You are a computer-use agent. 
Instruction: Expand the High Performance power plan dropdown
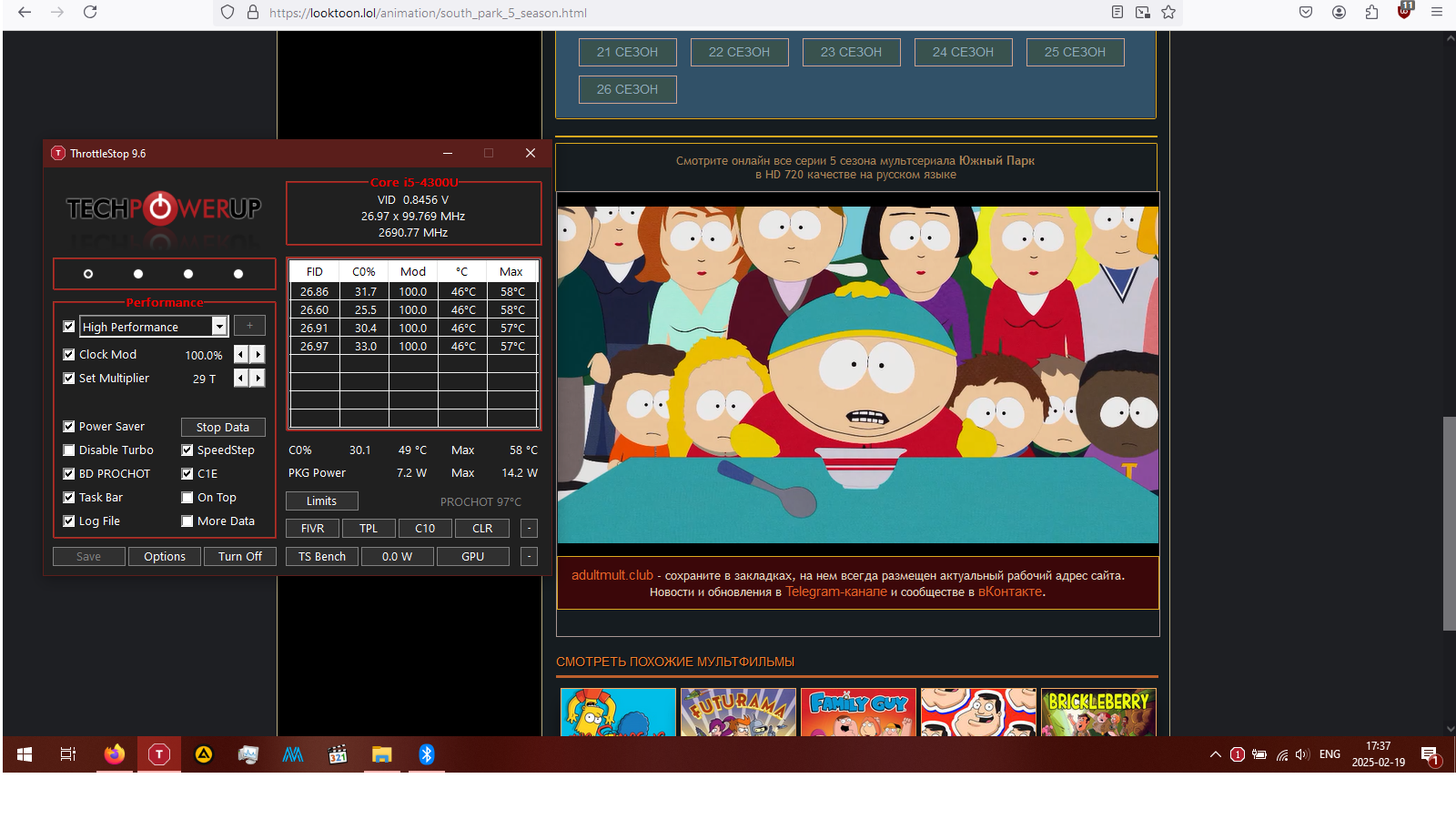point(219,327)
